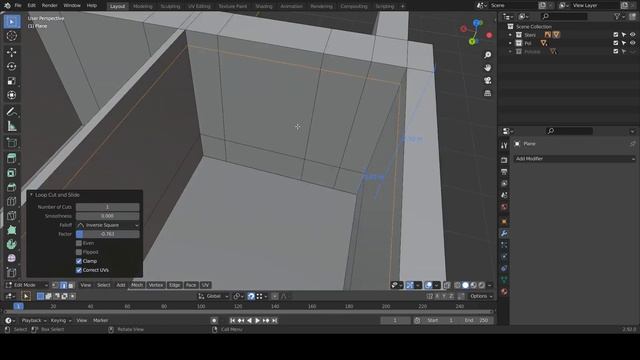Select the Spin tool

pos(11,244)
